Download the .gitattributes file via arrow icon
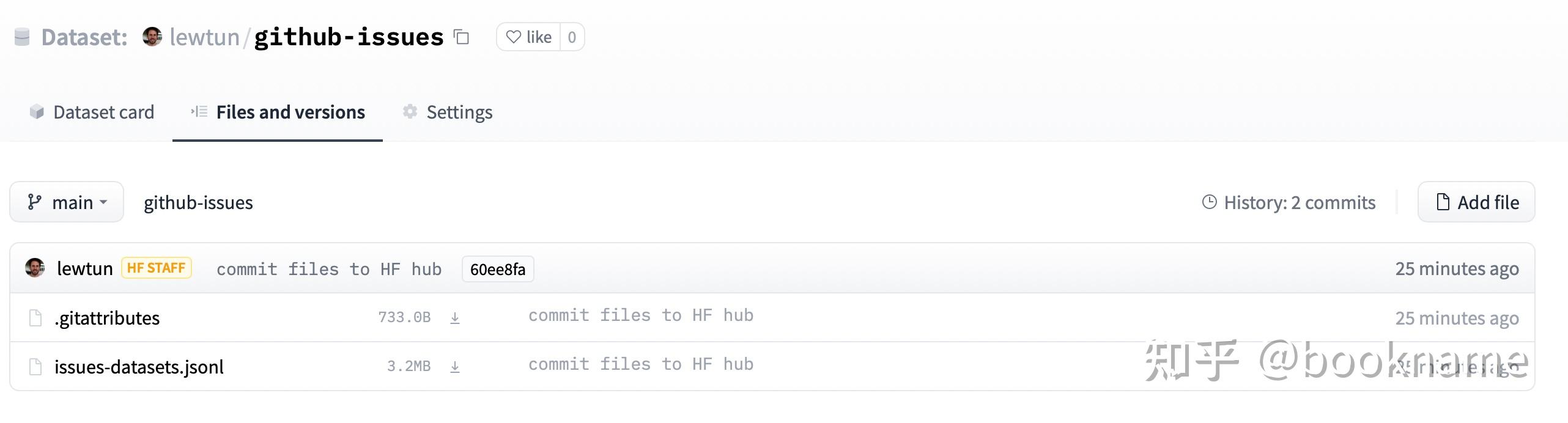This screenshot has height=423, width=1568. tap(455, 318)
